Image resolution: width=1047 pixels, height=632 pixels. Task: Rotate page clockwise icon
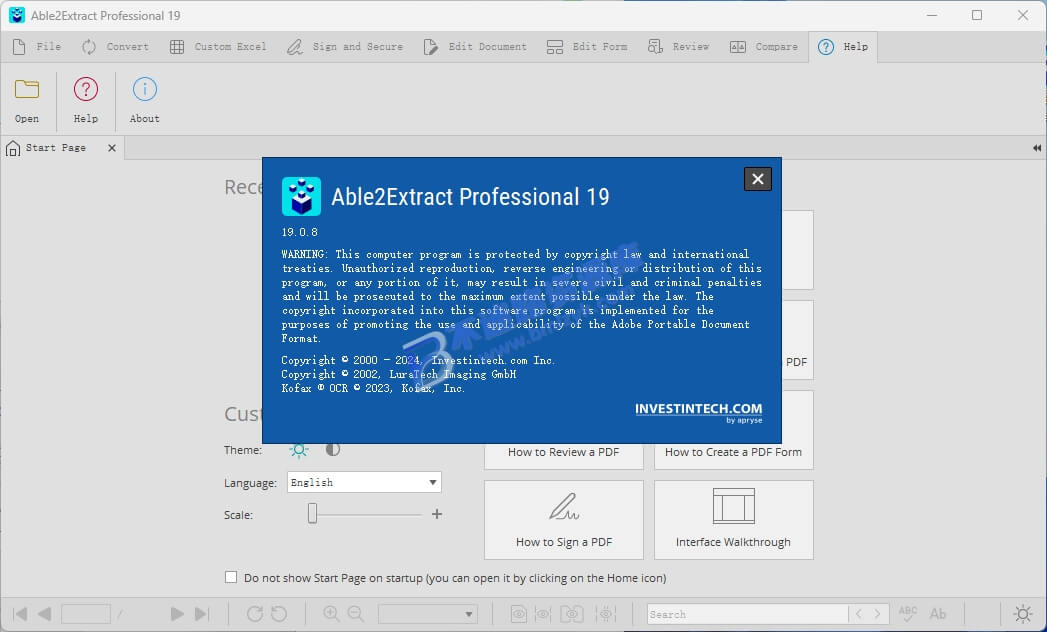pyautogui.click(x=254, y=614)
